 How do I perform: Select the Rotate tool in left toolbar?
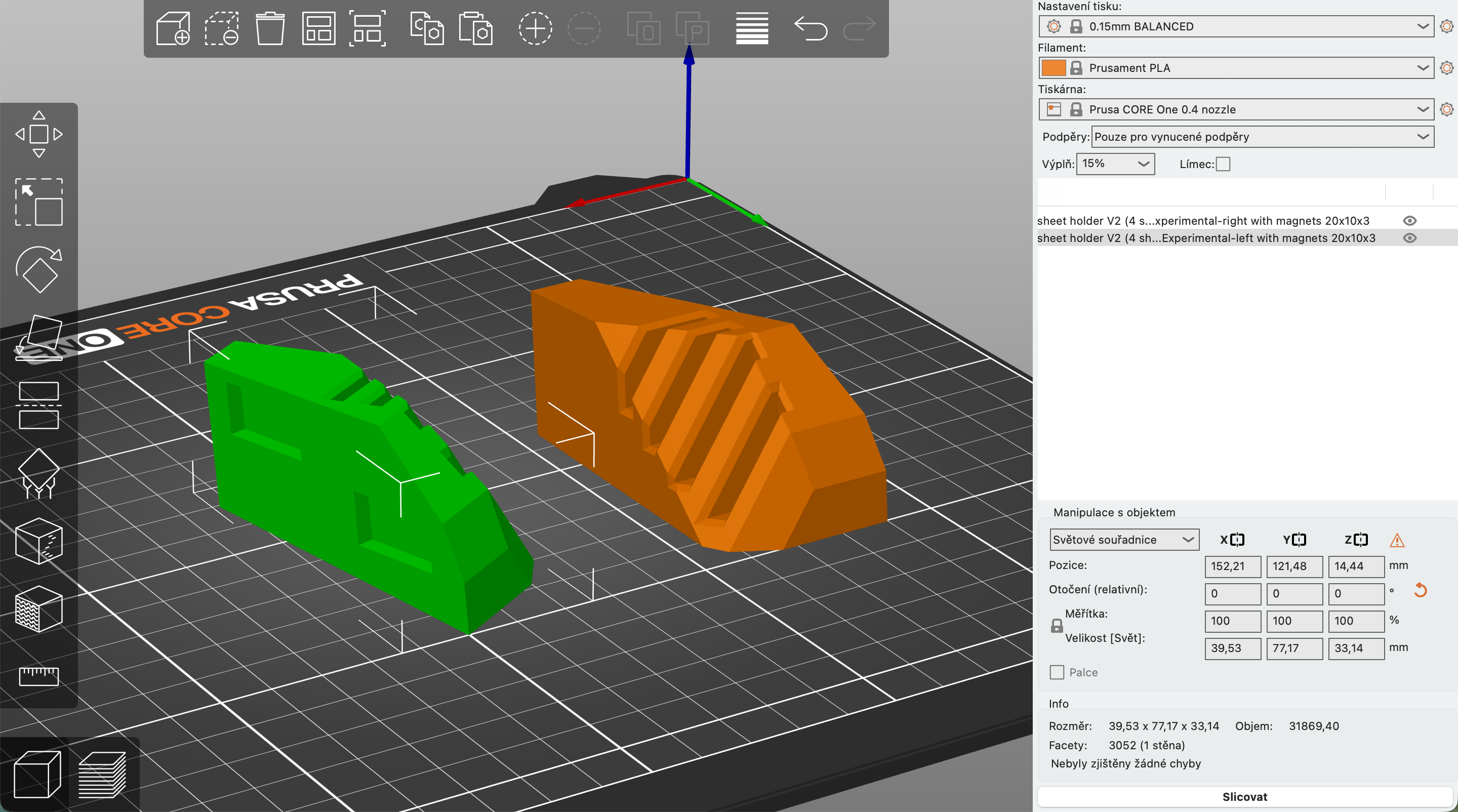click(38, 270)
